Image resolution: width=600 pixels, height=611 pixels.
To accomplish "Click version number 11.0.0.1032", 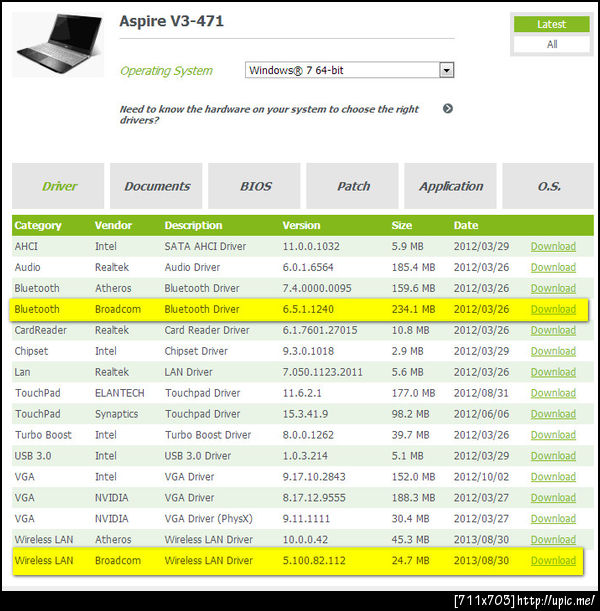I will [311, 246].
